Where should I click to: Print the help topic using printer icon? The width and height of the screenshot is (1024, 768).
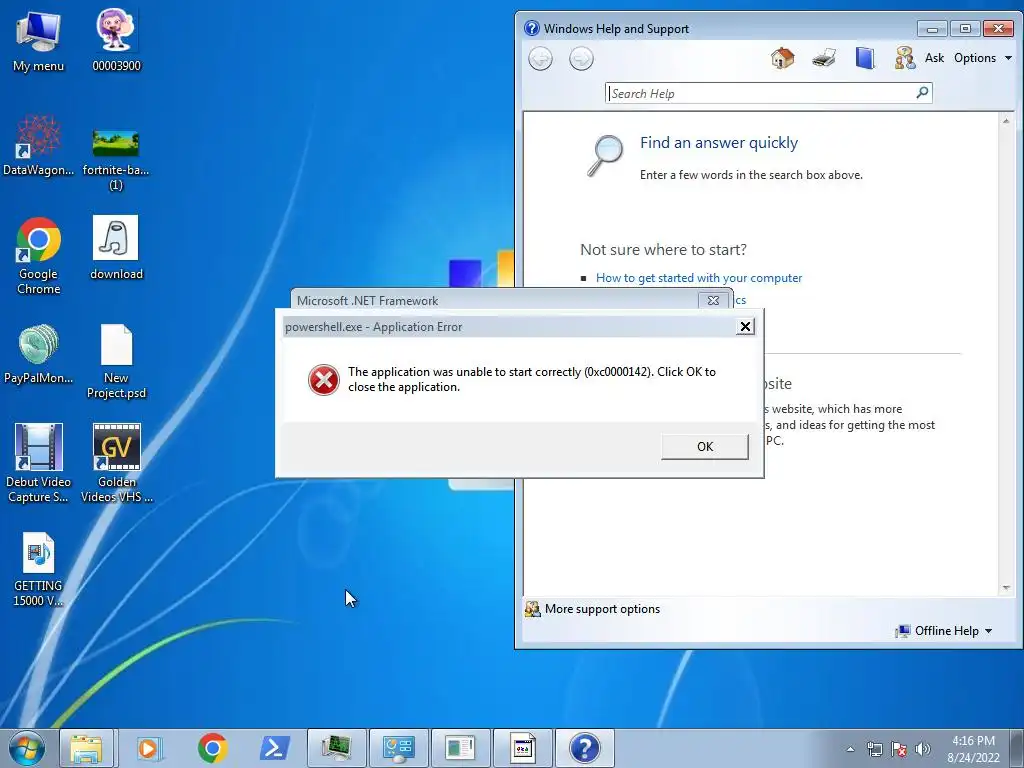click(x=824, y=58)
